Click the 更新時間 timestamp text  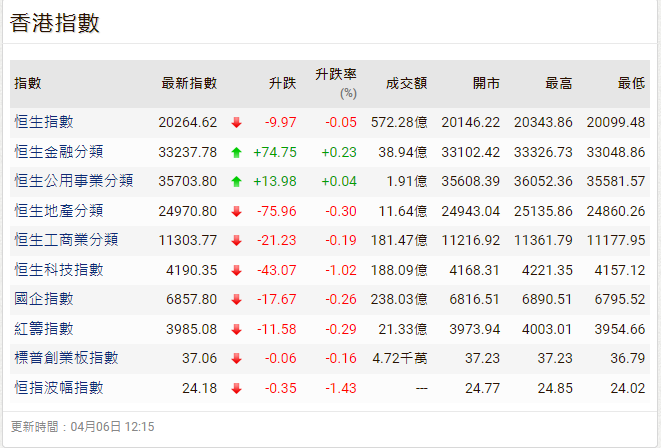coord(83,426)
